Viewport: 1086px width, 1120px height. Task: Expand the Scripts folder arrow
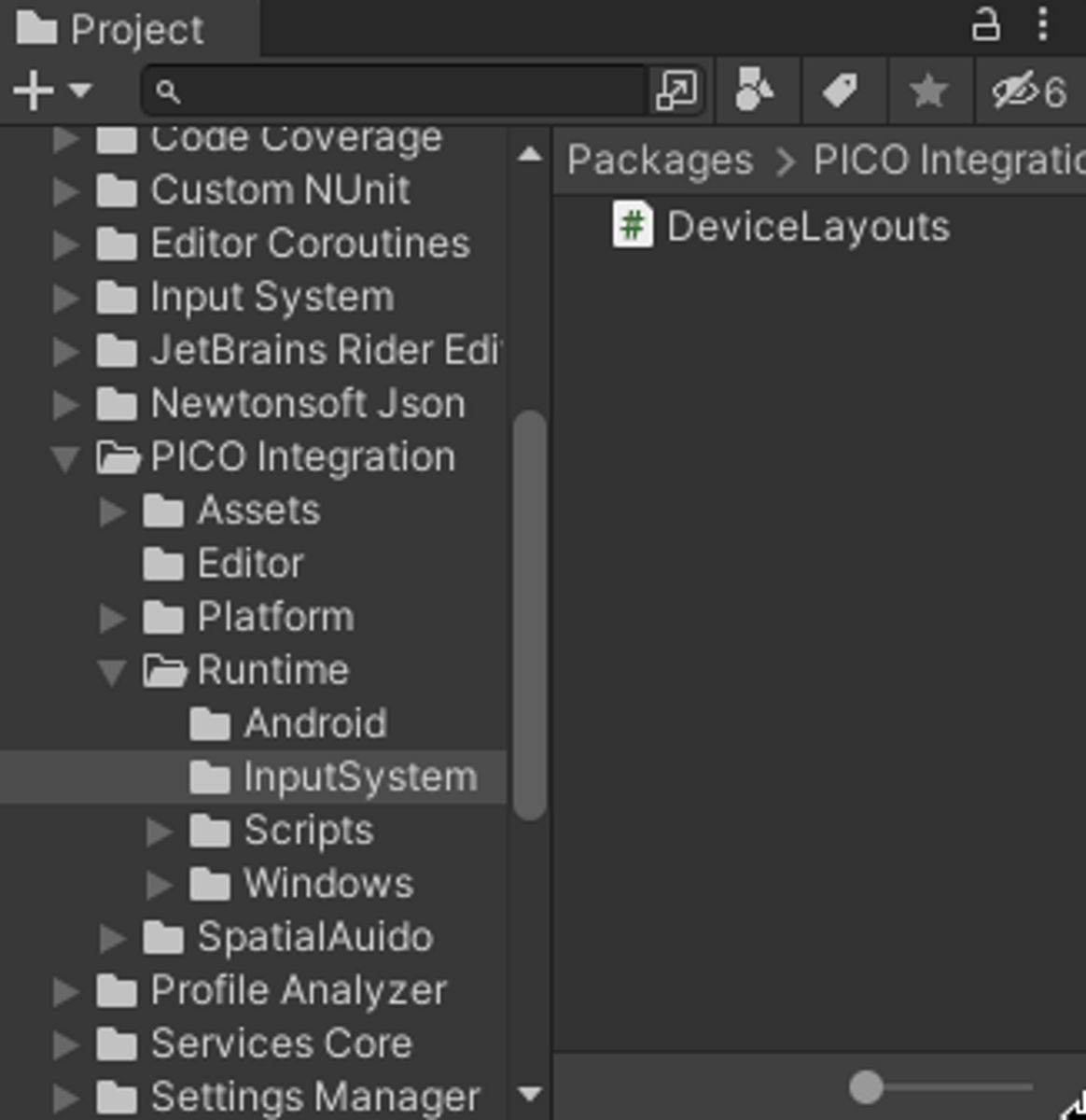pos(159,831)
